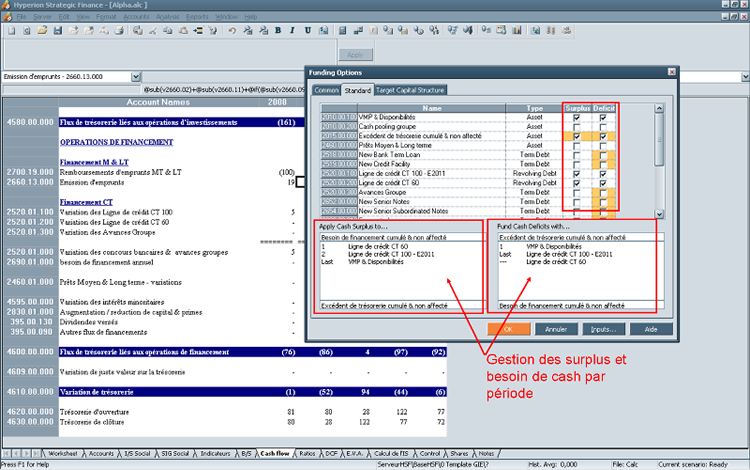Click the Apply button

point(355,55)
